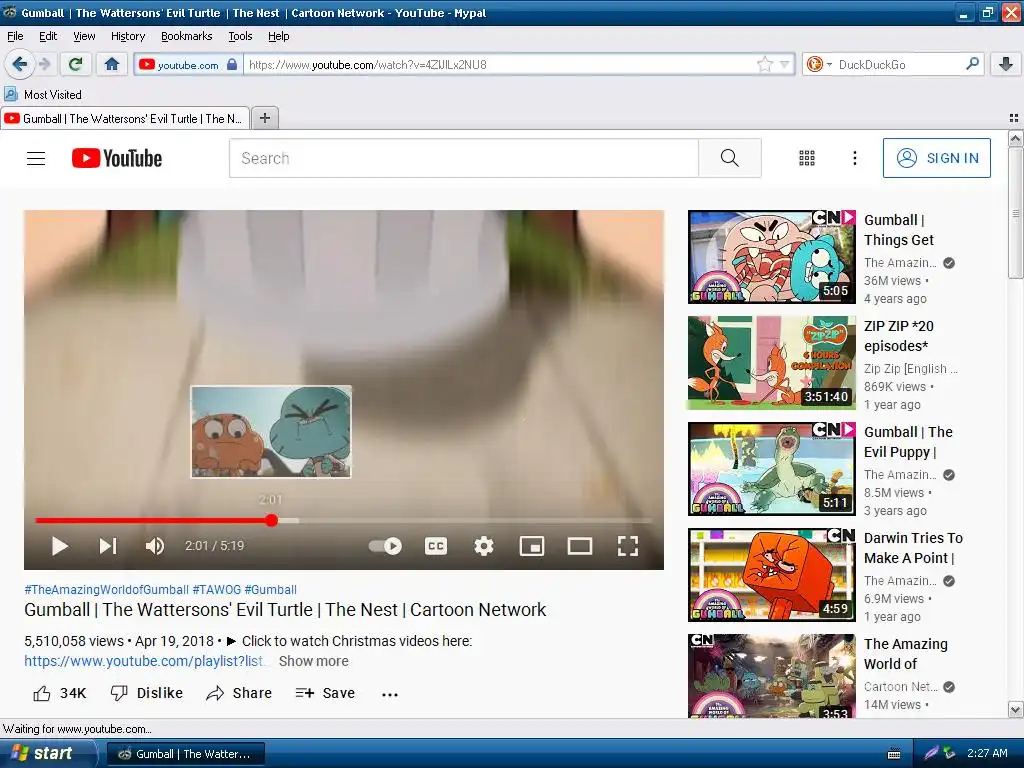
Task: Select Gumball taskbar window button
Action: pos(185,754)
